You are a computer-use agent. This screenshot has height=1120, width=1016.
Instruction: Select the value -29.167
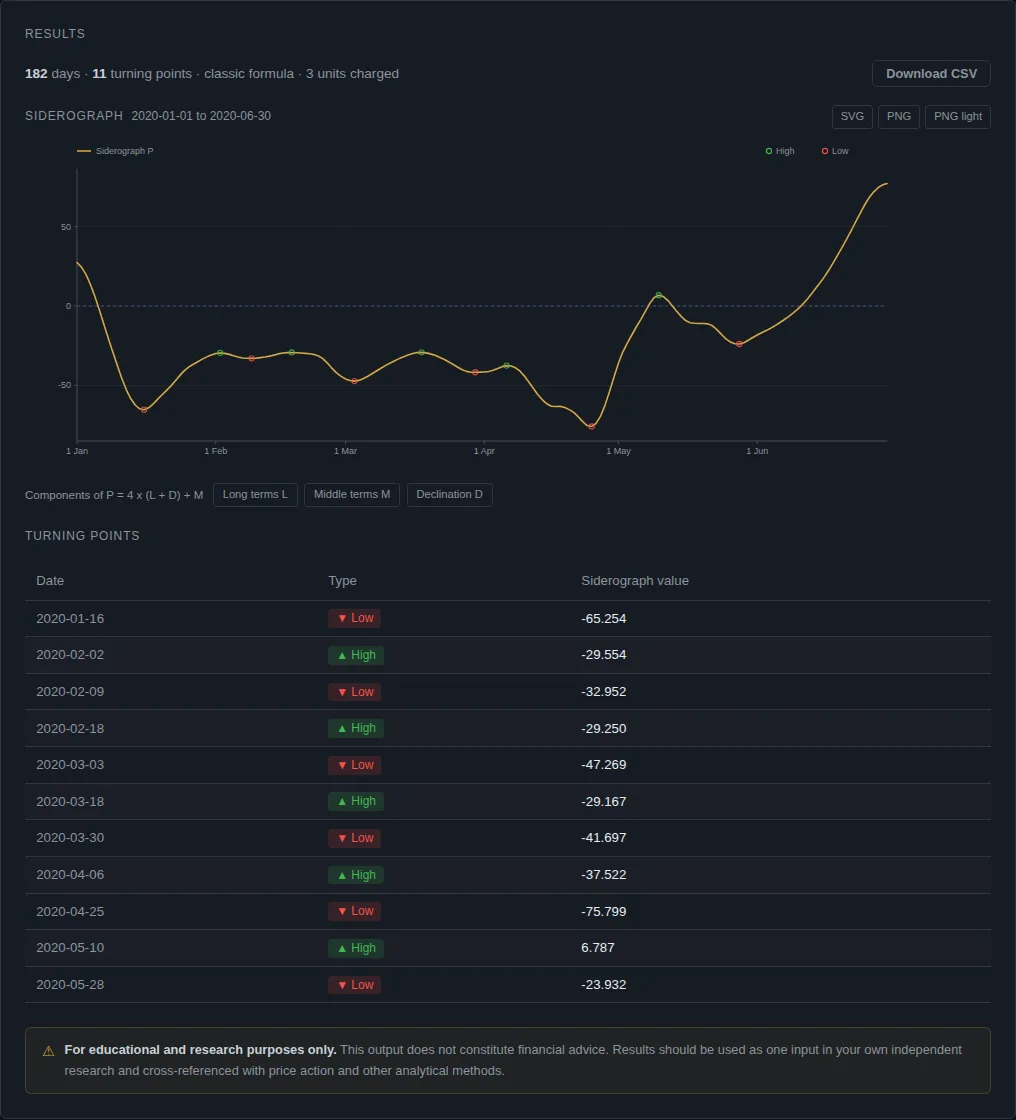pyautogui.click(x=603, y=801)
